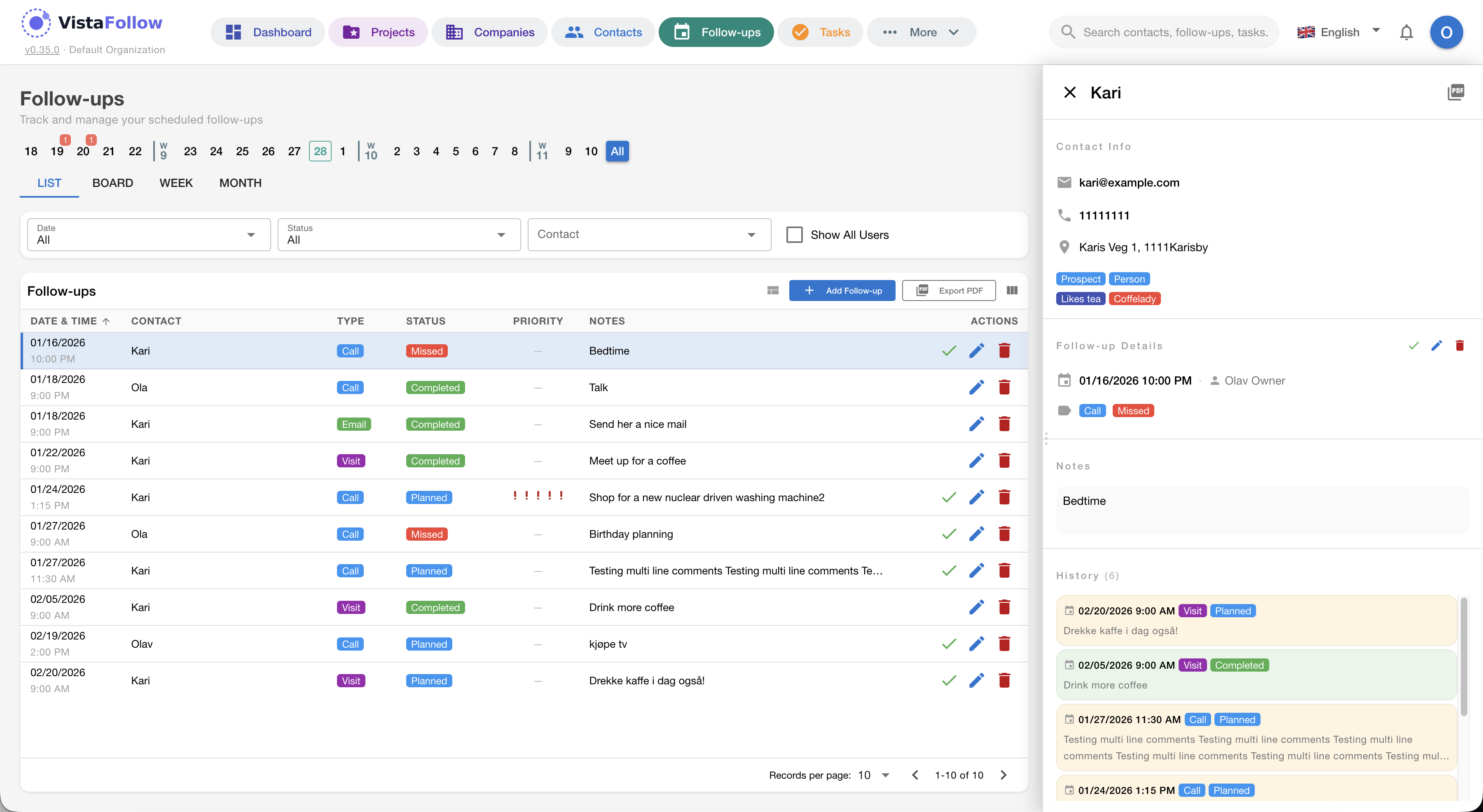Edit the Birthday planning follow-up
The width and height of the screenshot is (1483, 812).
(976, 534)
